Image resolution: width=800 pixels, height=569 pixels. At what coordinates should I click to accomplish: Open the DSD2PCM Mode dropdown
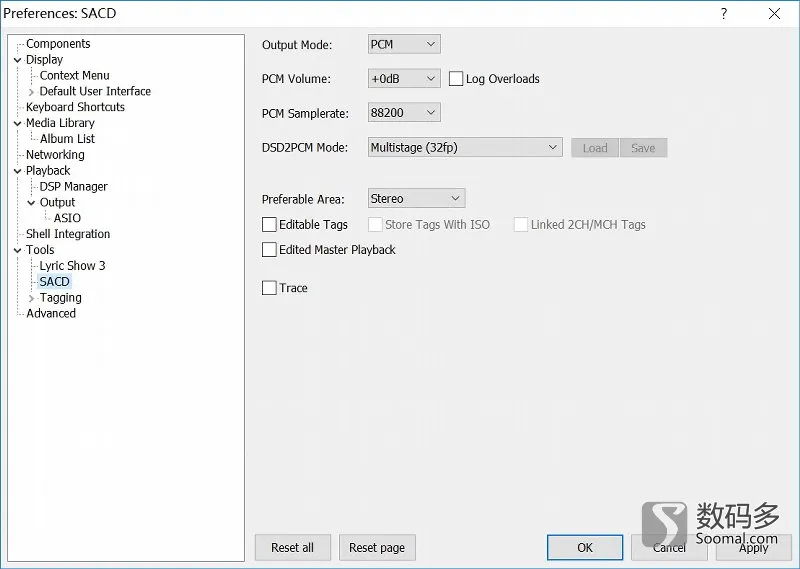pyautogui.click(x=465, y=147)
